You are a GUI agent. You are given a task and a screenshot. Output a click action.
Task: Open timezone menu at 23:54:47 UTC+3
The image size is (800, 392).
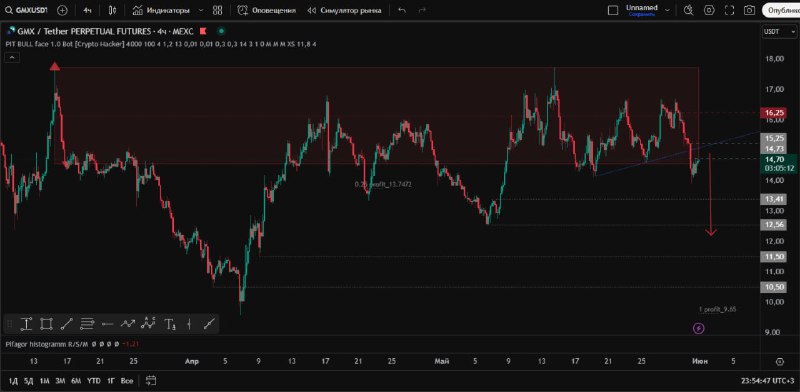point(767,381)
